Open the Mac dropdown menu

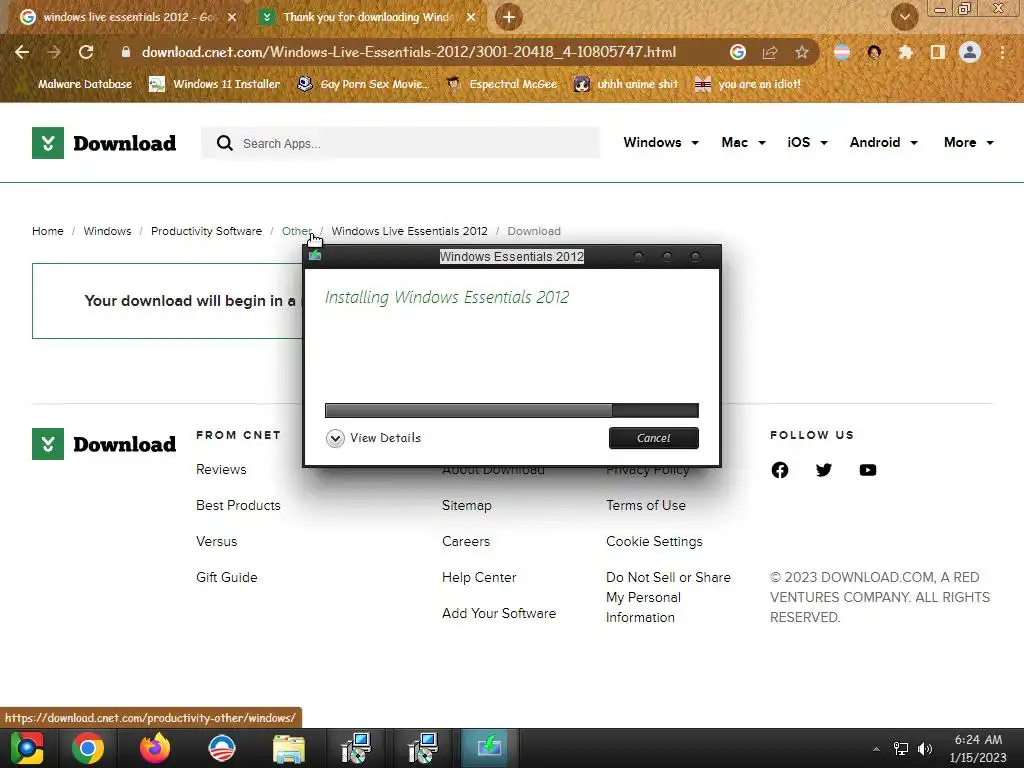coord(743,142)
